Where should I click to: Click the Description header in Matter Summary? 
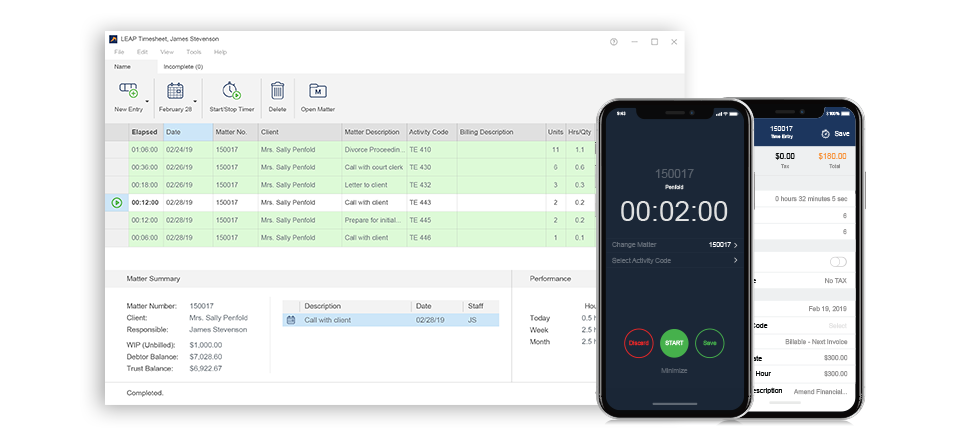[x=356, y=306]
